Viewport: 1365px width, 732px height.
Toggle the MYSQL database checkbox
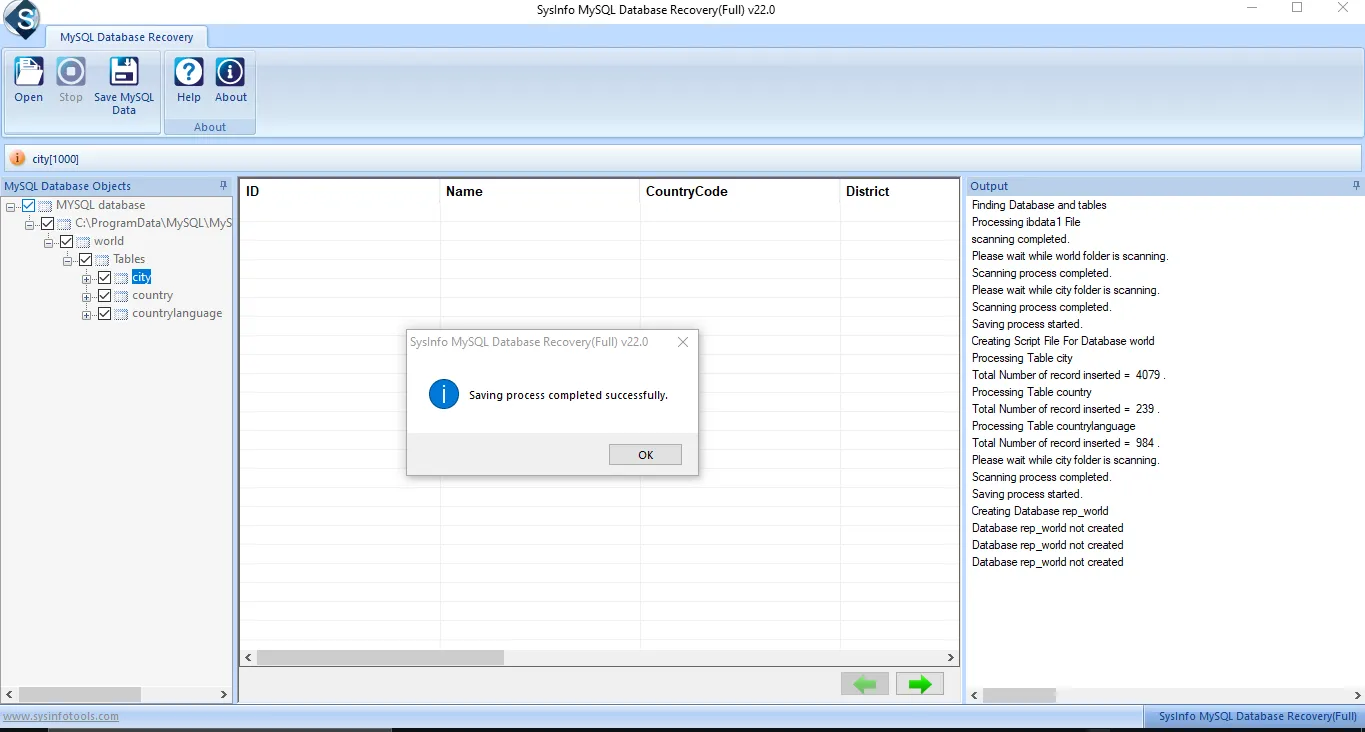click(x=29, y=205)
